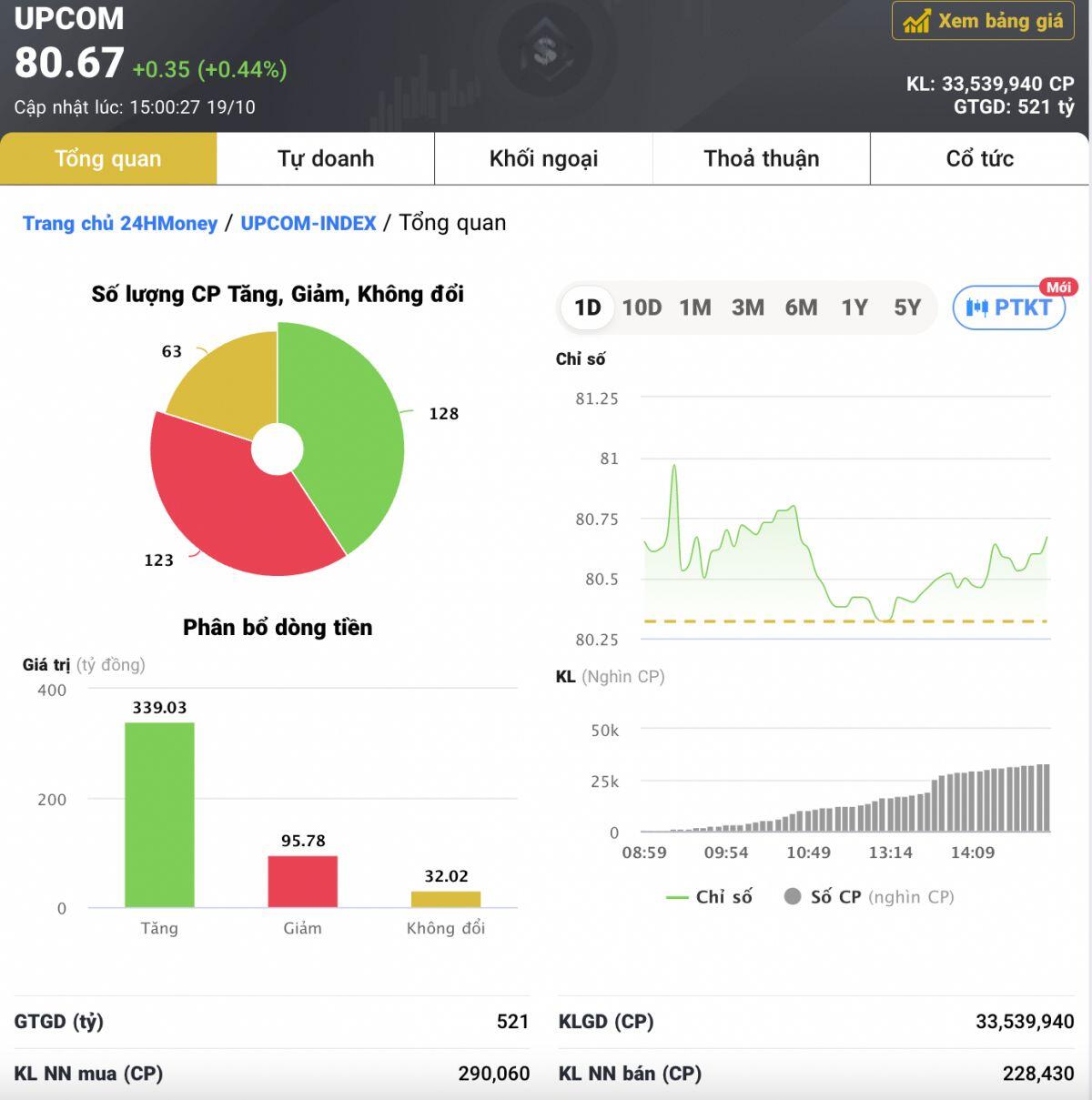Select the 1D time range
Viewport: 1092px width, 1100px height.
587,308
